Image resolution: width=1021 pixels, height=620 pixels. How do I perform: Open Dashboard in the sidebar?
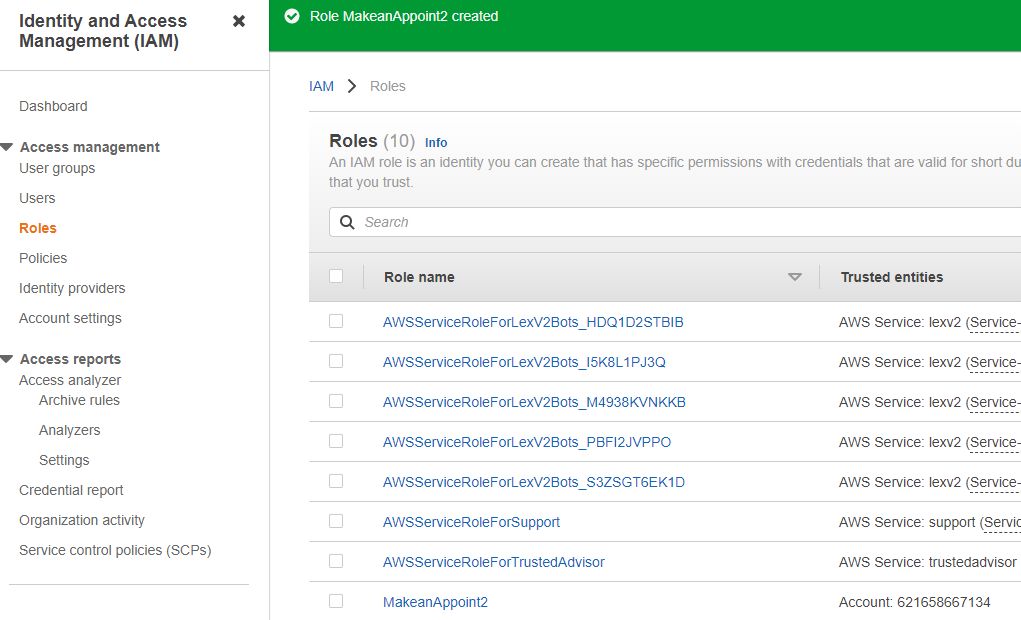point(53,106)
